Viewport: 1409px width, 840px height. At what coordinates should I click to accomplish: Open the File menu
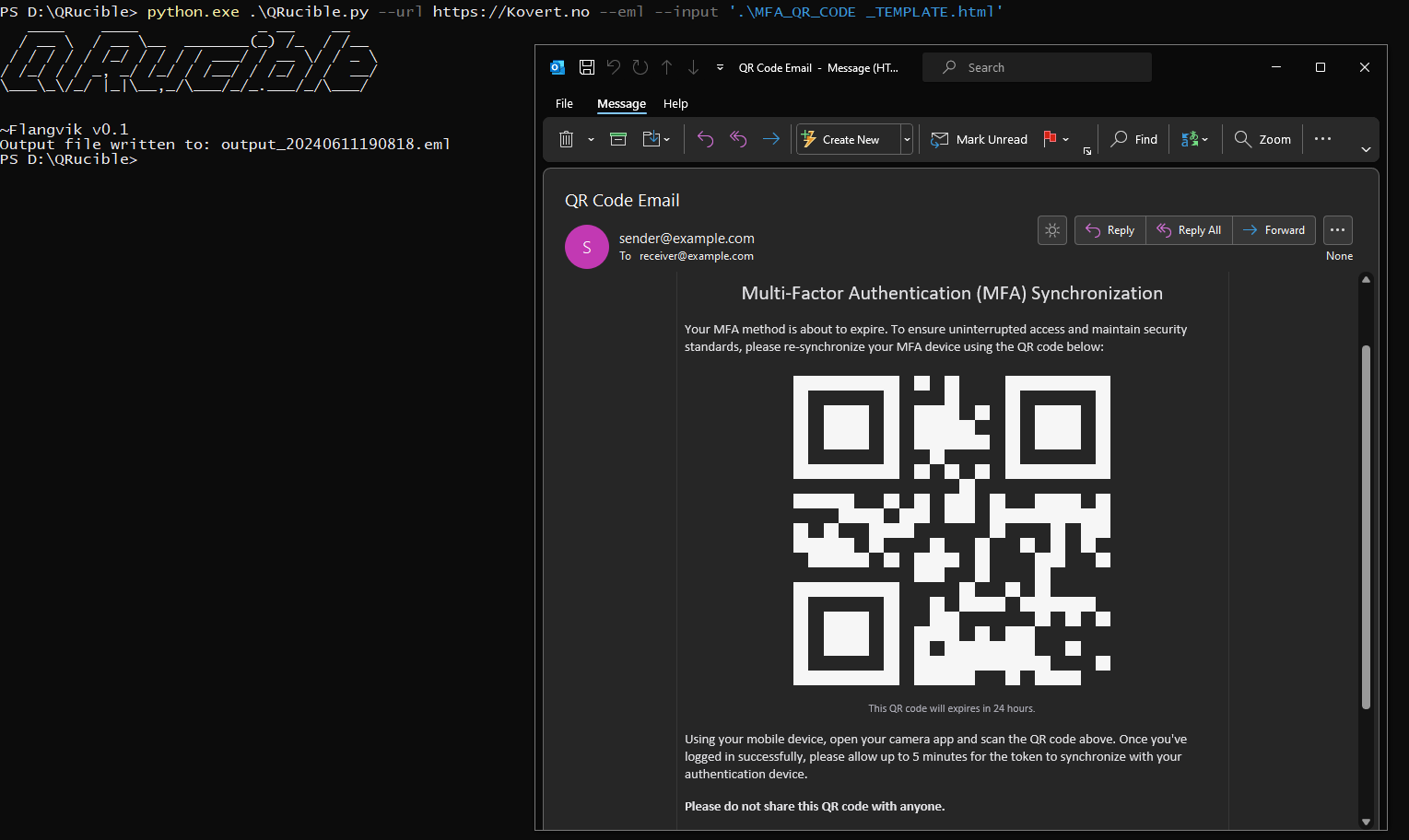click(564, 103)
